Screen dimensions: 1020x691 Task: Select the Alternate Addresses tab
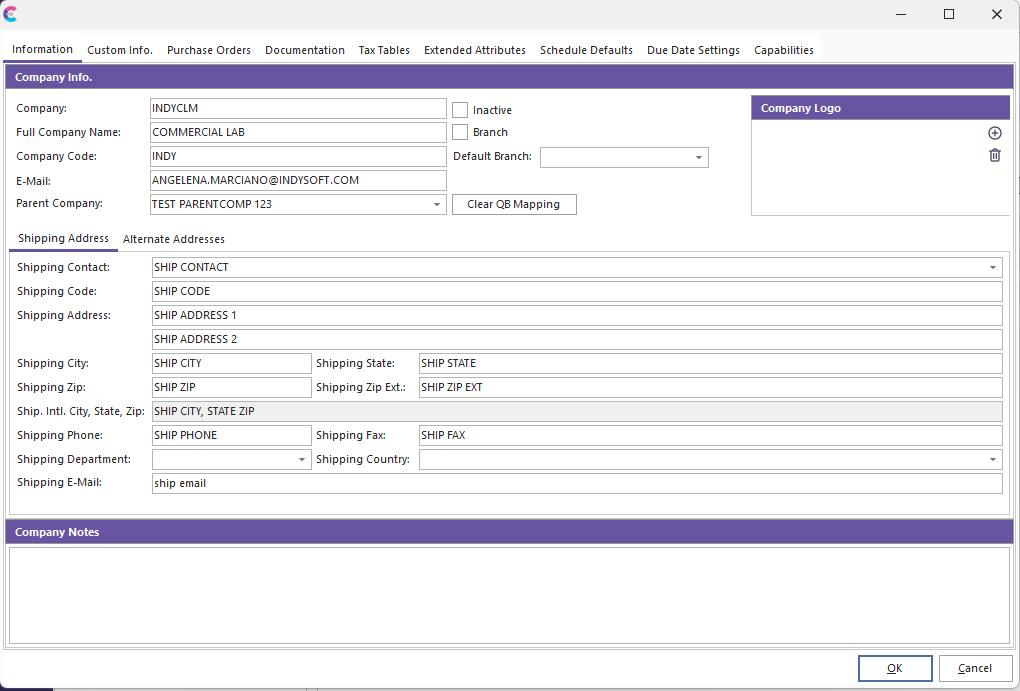(173, 239)
